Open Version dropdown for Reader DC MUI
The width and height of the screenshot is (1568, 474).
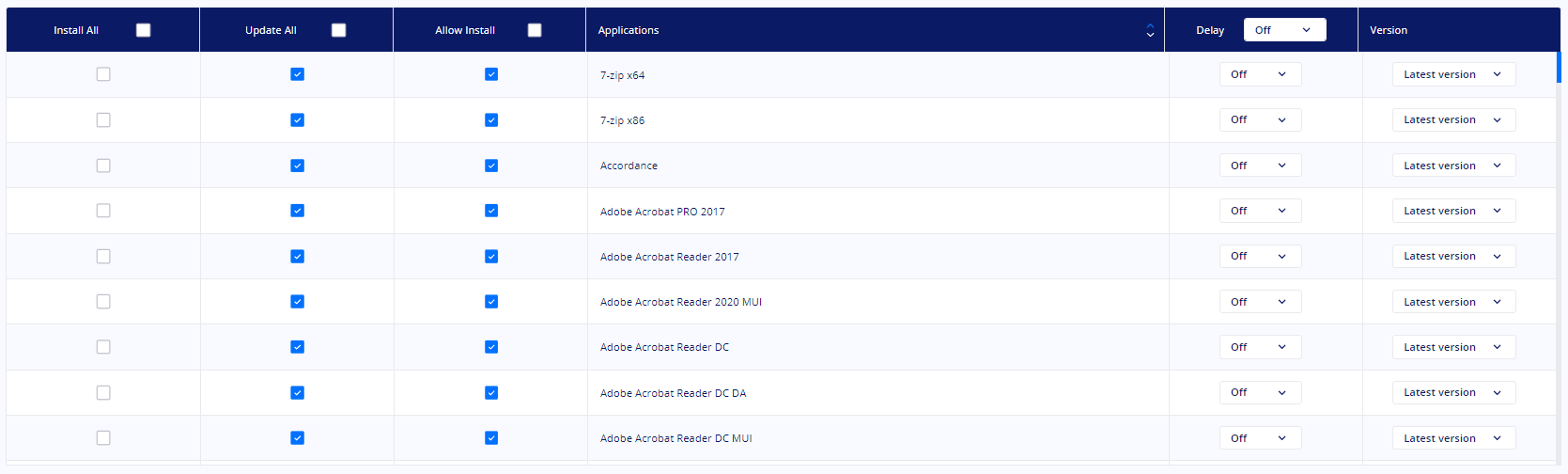pyautogui.click(x=1453, y=438)
